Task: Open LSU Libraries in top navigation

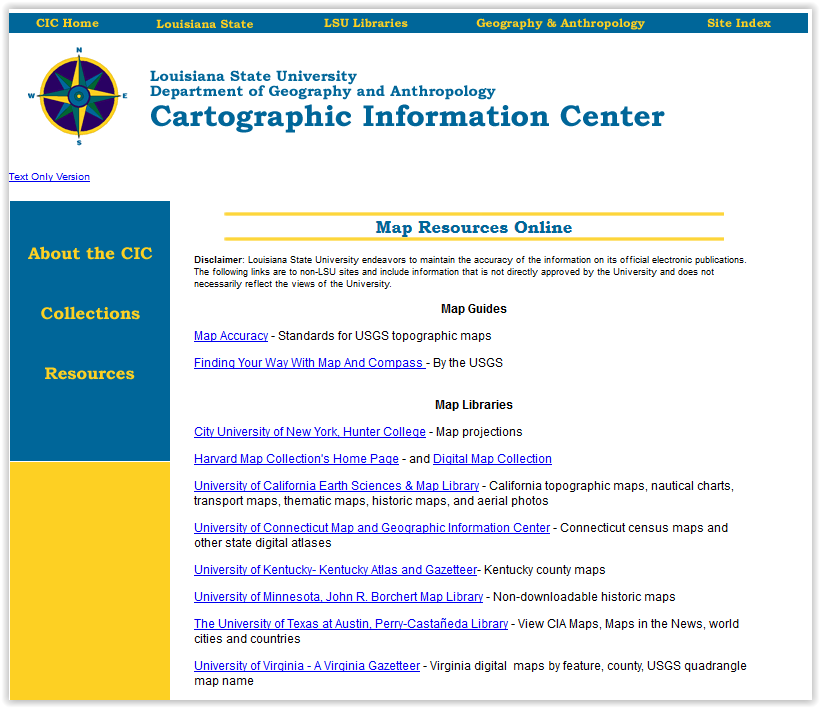Action: 366,23
